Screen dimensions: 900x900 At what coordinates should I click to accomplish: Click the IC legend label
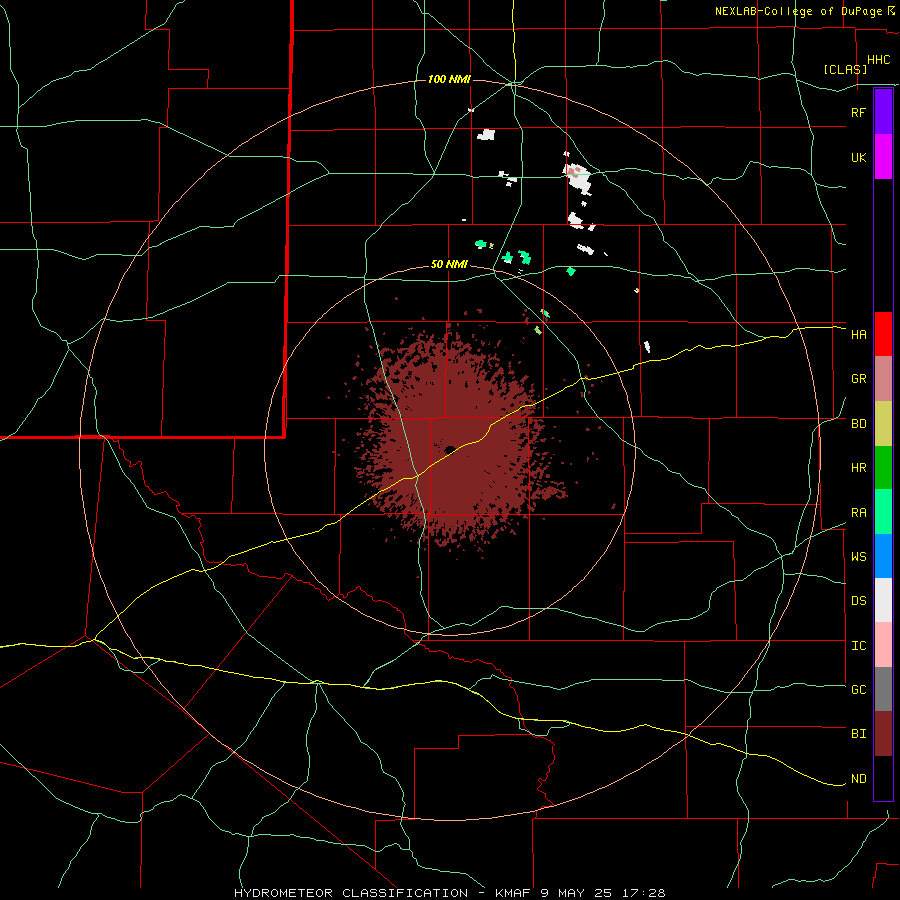(858, 646)
